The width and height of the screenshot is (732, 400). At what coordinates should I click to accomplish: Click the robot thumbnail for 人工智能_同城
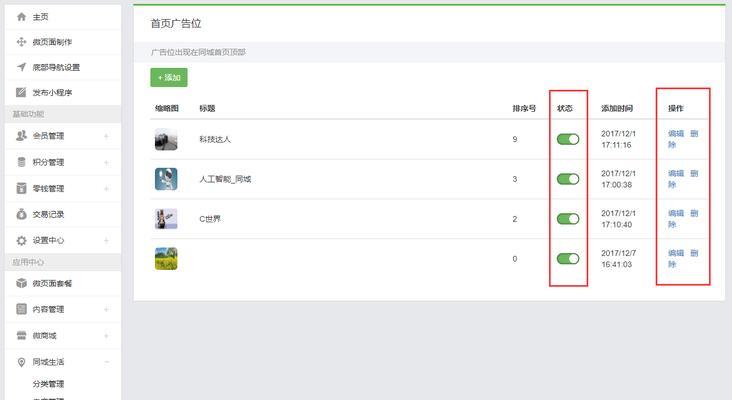166,179
